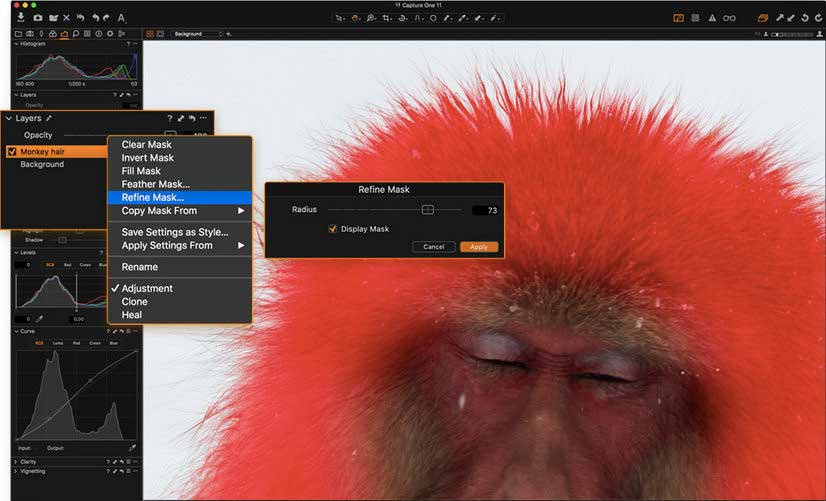Select the pointer Select cursor tool
The width and height of the screenshot is (826, 501).
tap(340, 18)
